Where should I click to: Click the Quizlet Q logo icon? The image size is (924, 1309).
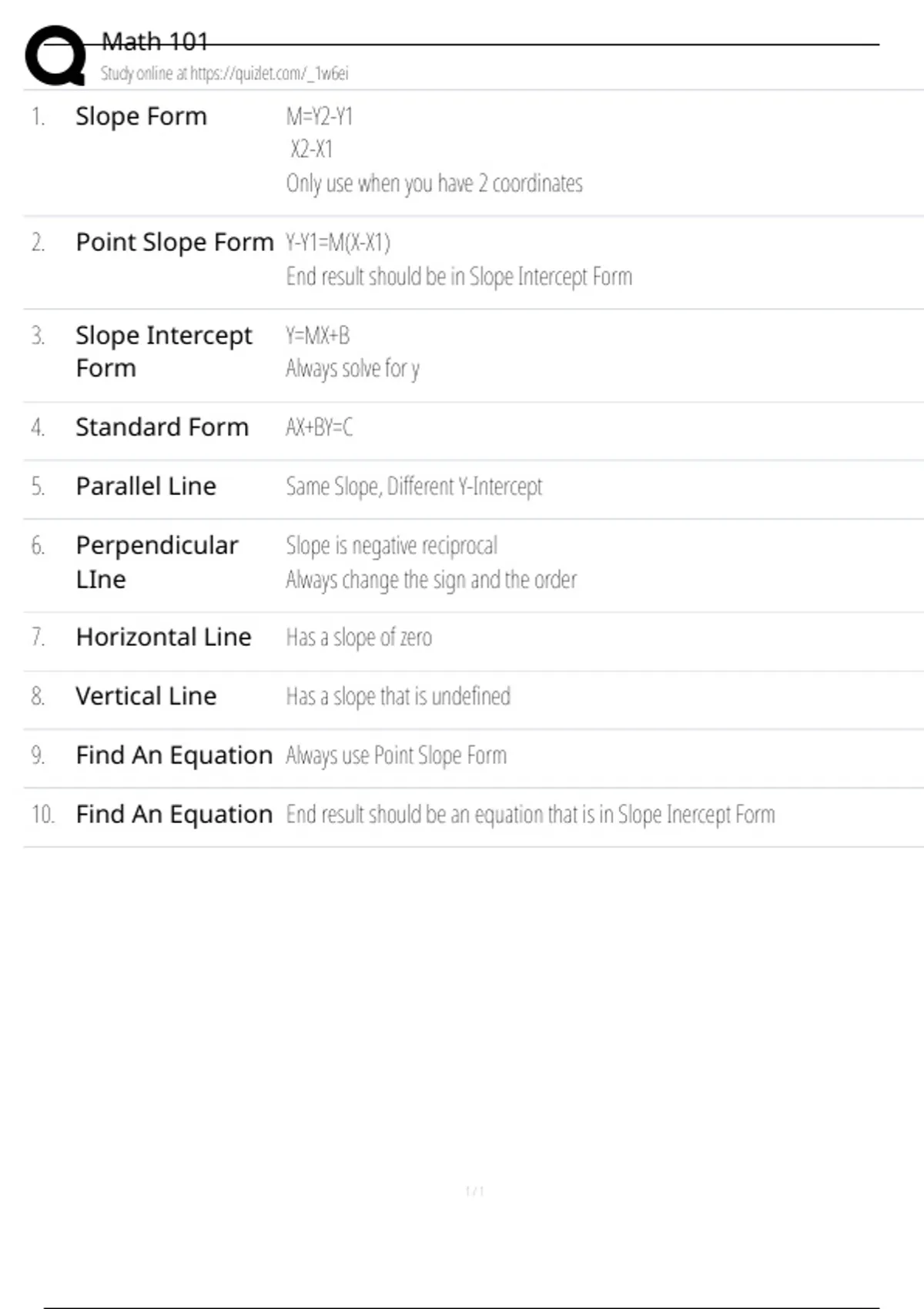click(x=55, y=55)
